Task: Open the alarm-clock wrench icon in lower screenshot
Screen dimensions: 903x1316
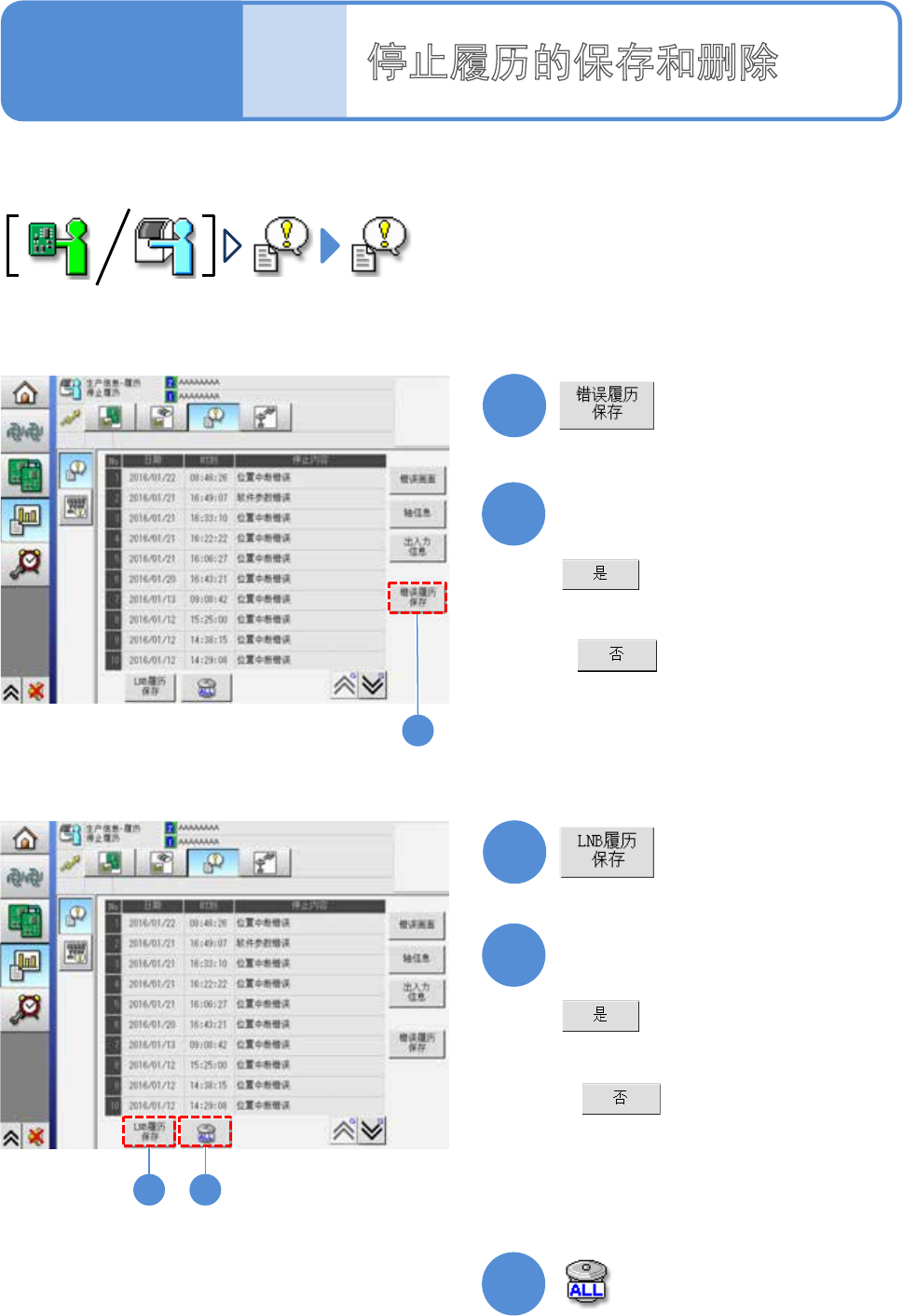Action: 25,1008
